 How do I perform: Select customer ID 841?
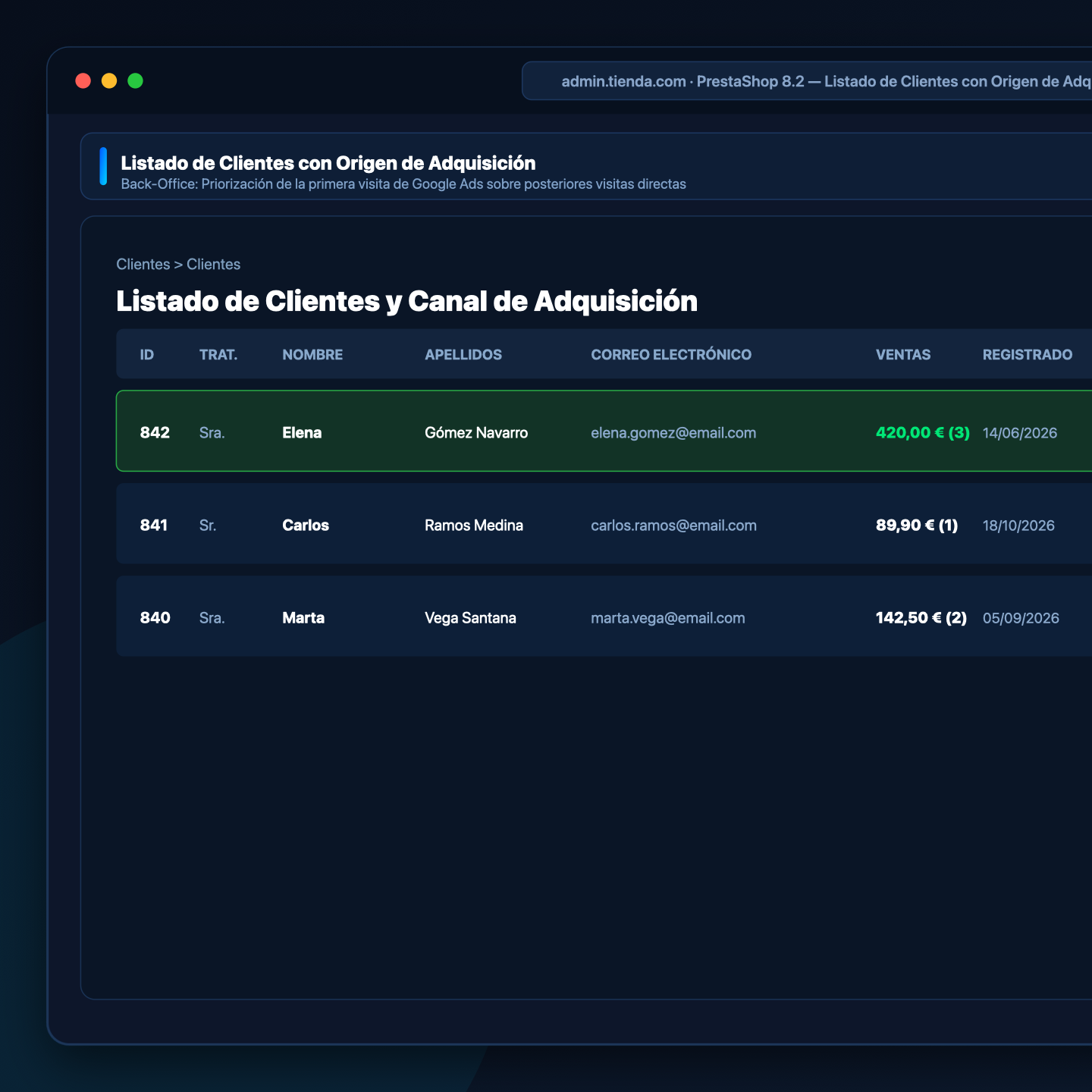tap(154, 525)
